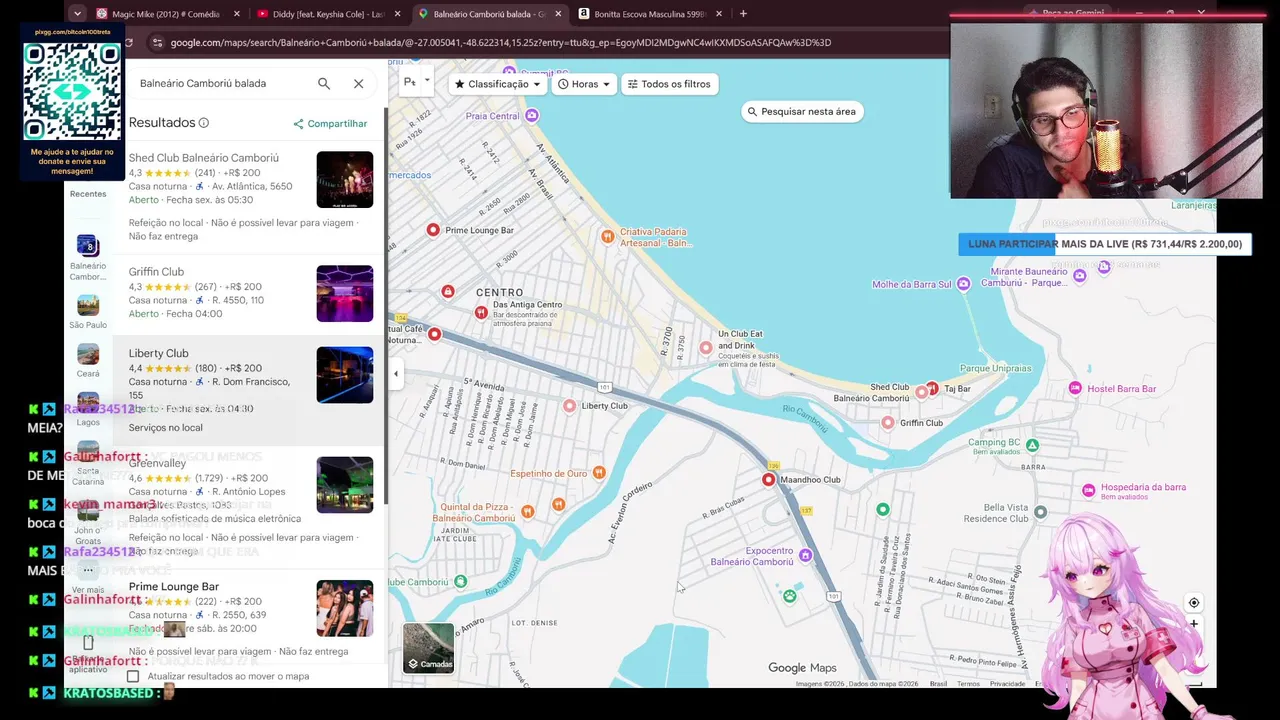1280x720 pixels.
Task: Click the Das Antiga Centro restaurant pin
Action: 481,313
